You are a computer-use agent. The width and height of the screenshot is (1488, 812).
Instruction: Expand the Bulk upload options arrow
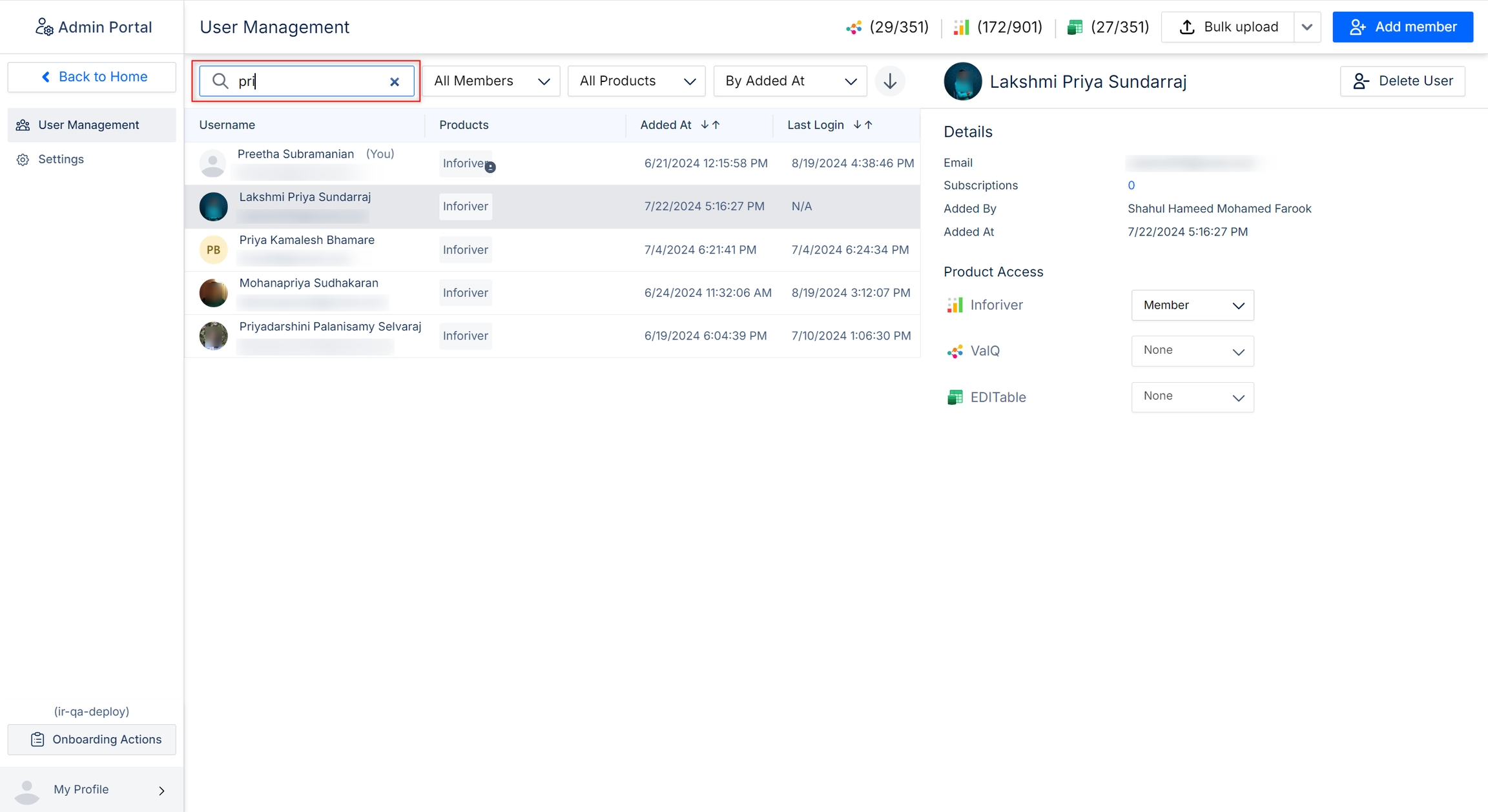coord(1307,27)
